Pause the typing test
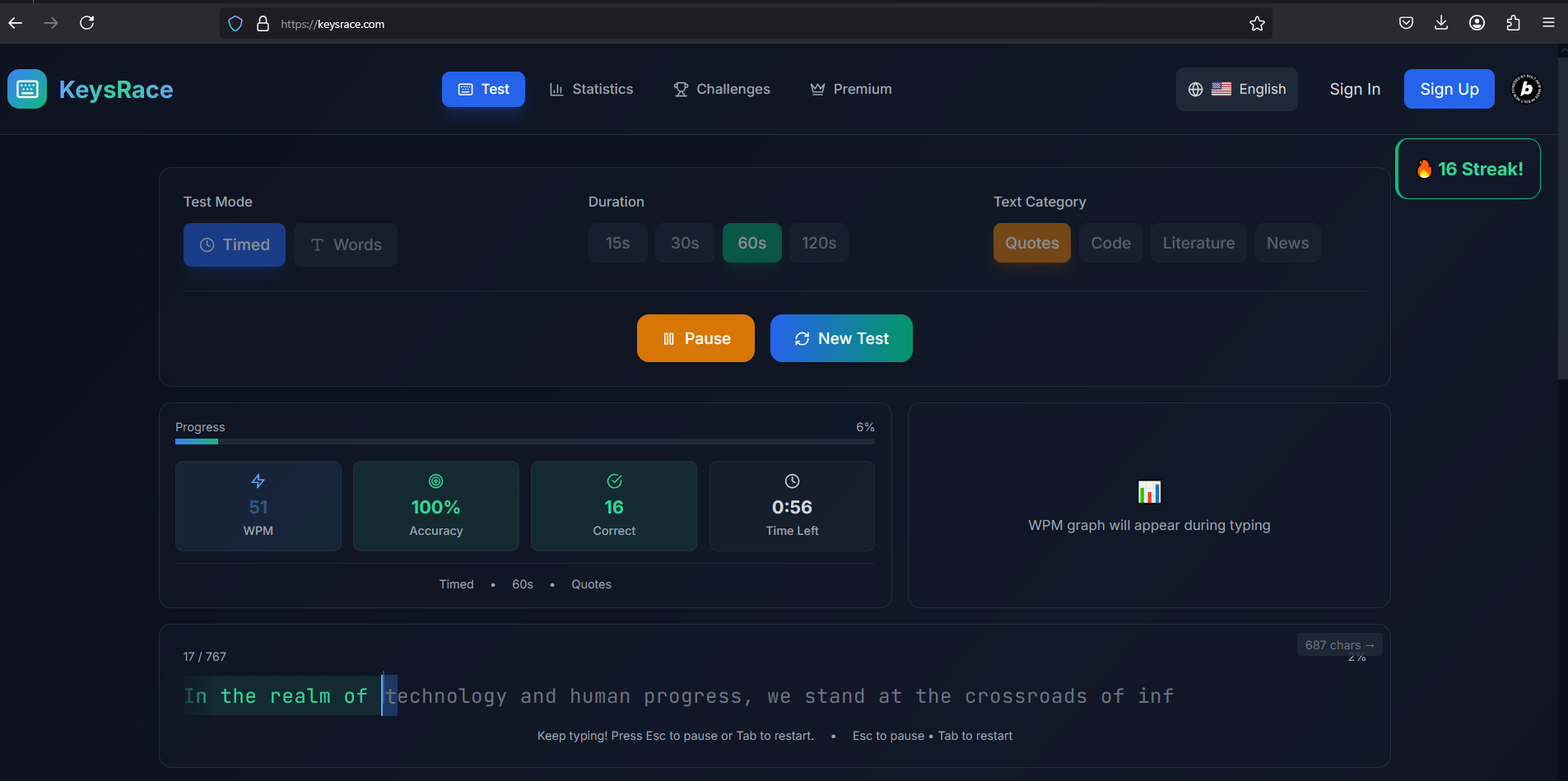This screenshot has height=781, width=1568. [x=696, y=338]
